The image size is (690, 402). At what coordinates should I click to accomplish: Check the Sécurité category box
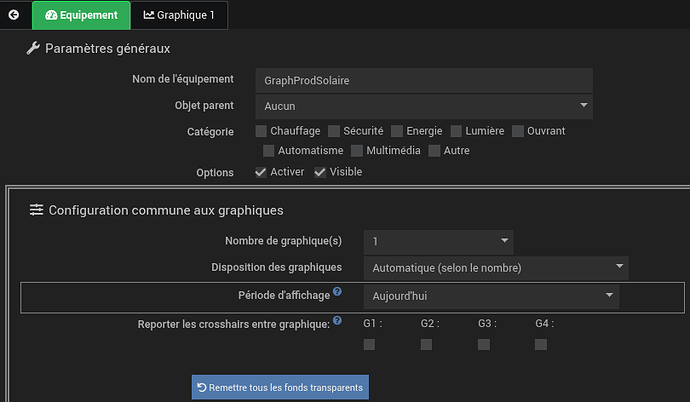click(x=333, y=131)
